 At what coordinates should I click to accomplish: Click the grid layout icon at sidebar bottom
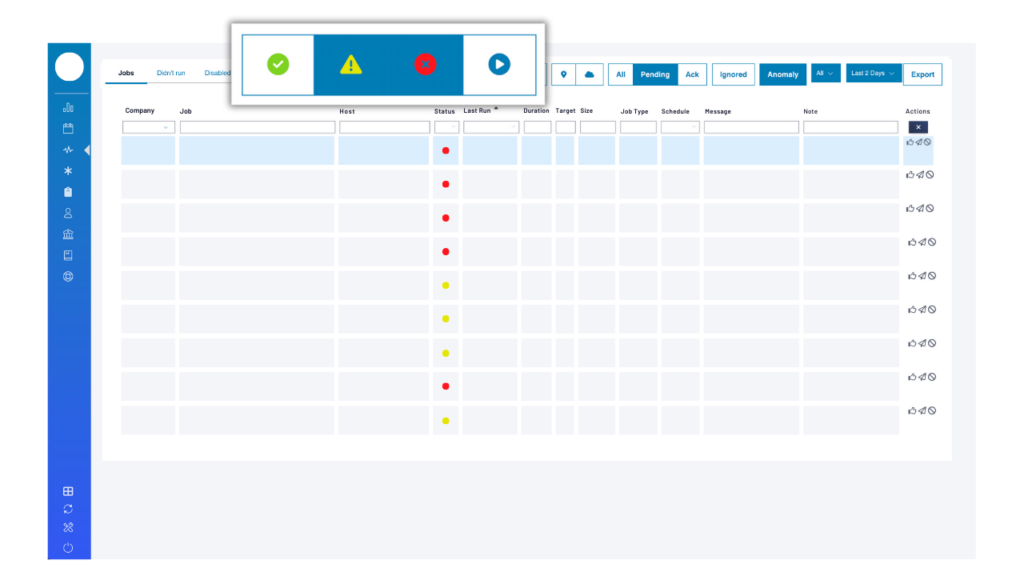click(68, 491)
